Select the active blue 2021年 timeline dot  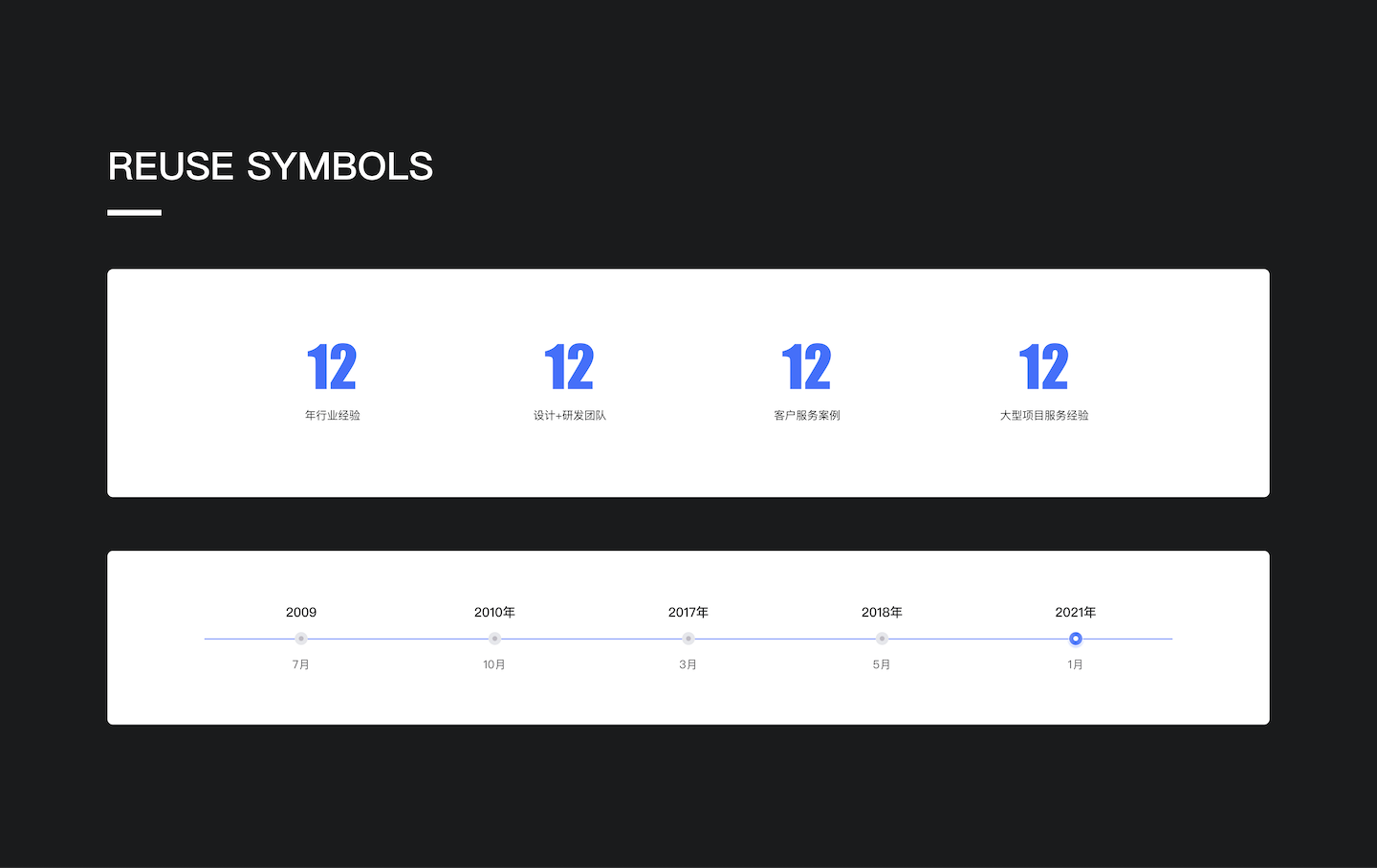[x=1076, y=639]
